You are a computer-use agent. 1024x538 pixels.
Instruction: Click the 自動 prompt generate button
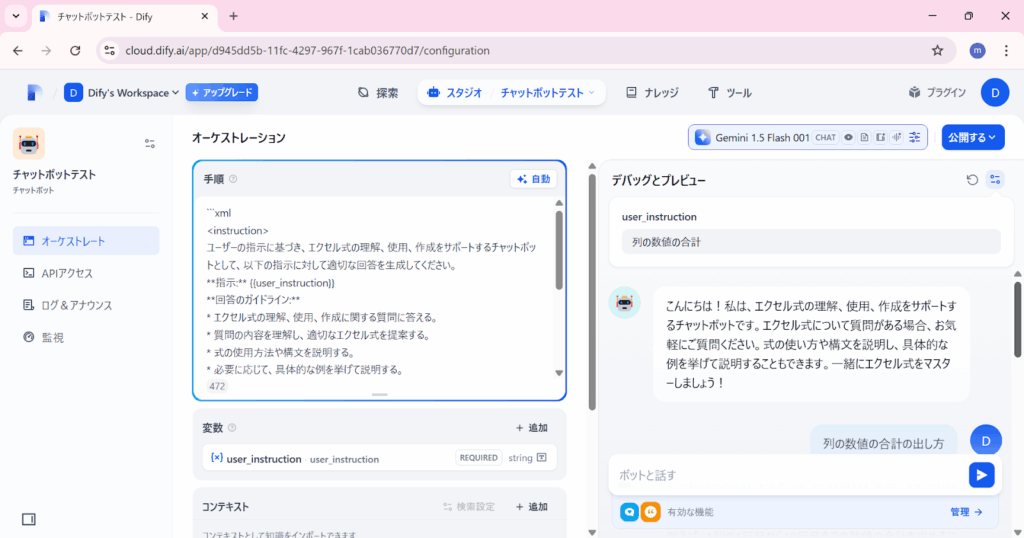[534, 179]
